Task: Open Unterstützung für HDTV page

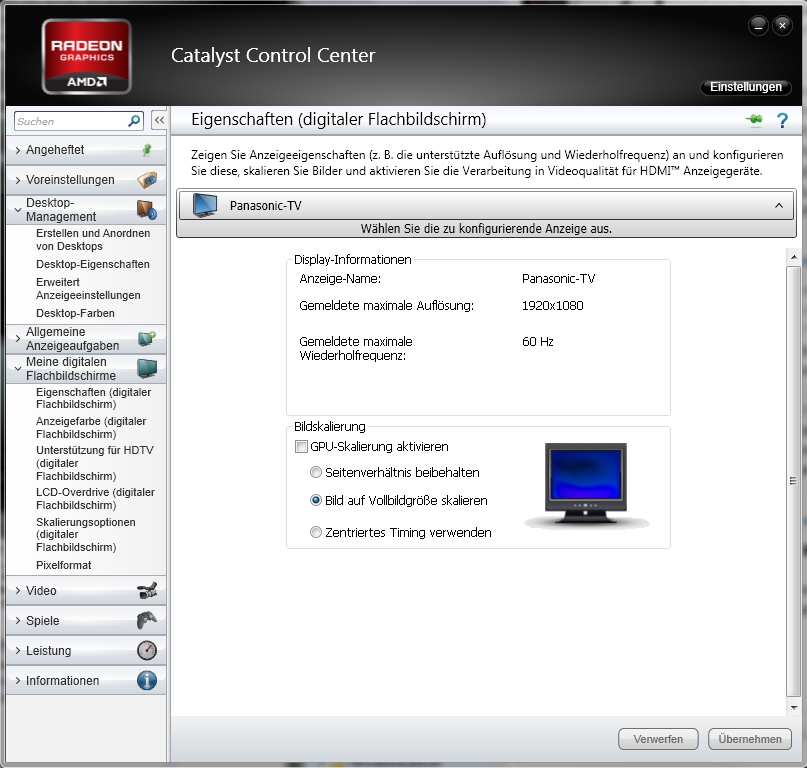Action: 95,463
